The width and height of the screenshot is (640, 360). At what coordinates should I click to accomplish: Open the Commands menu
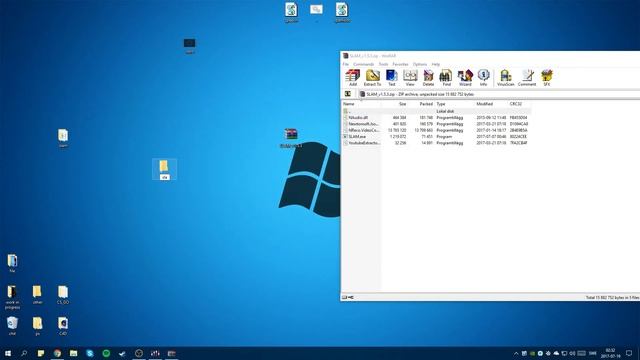[x=363, y=64]
